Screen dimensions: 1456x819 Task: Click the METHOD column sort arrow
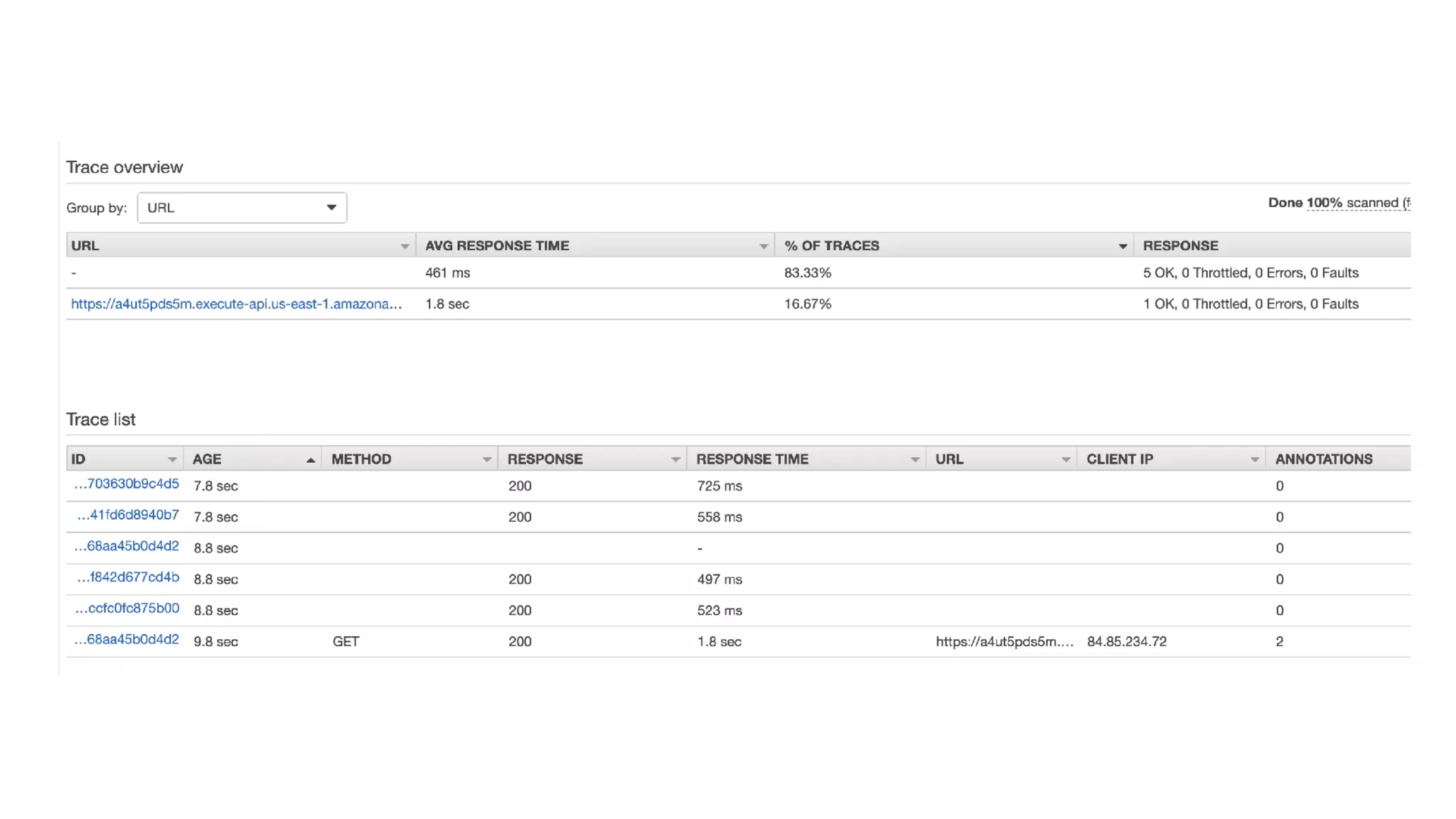pos(486,459)
